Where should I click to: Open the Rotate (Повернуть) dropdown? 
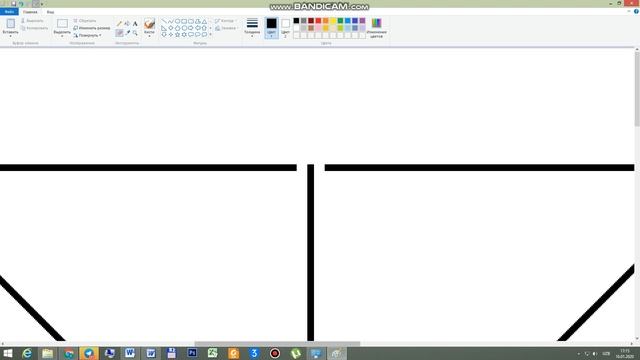tap(87, 36)
